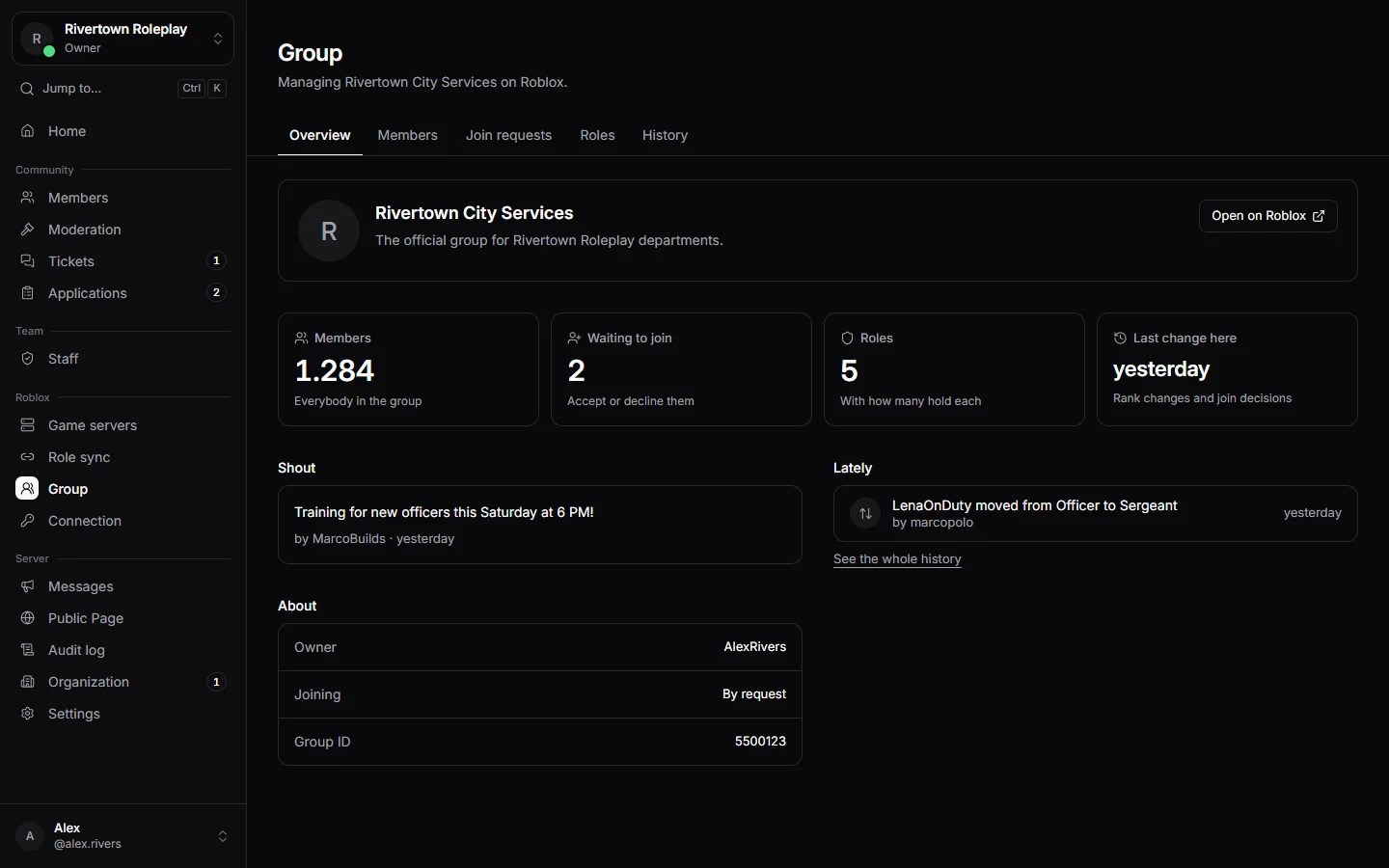Click the Audit log sidebar label

(76, 650)
